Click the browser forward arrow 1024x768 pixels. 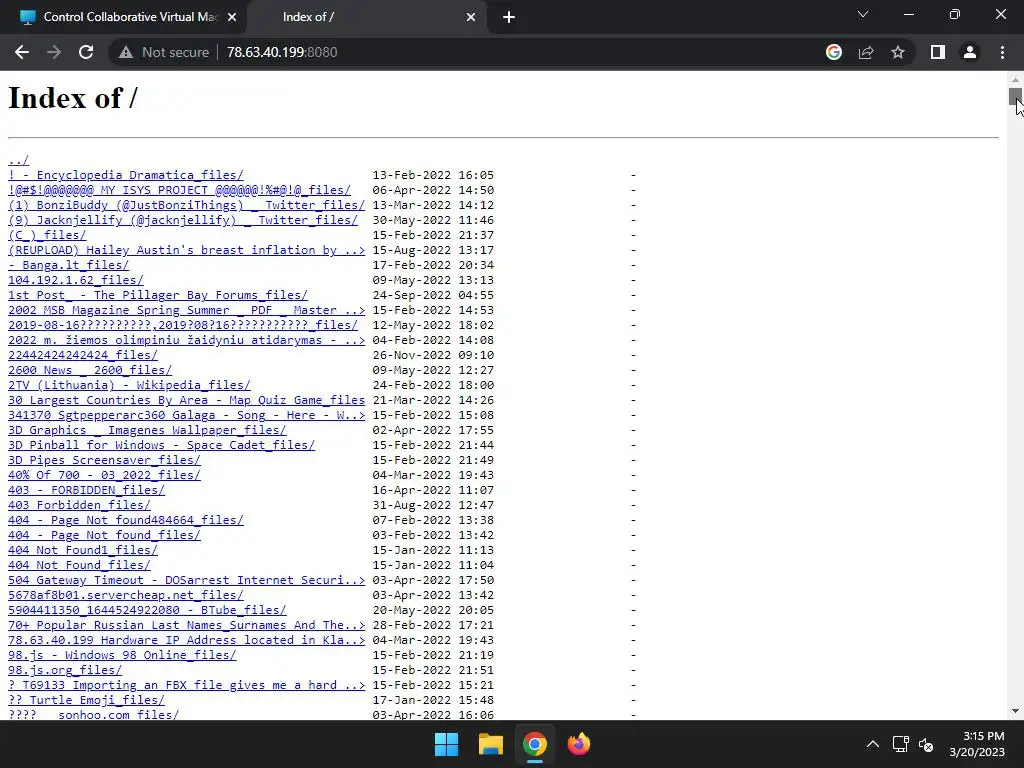pos(54,52)
